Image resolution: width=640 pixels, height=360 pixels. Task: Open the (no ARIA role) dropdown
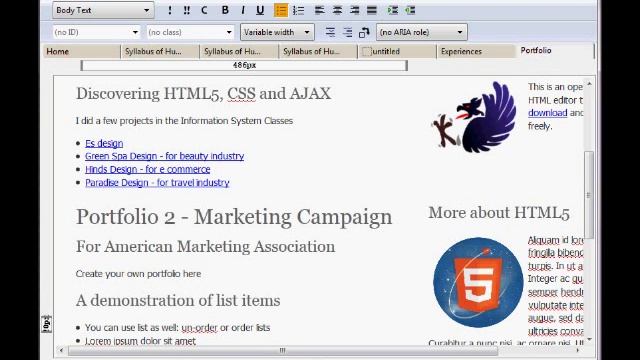pyautogui.click(x=422, y=32)
